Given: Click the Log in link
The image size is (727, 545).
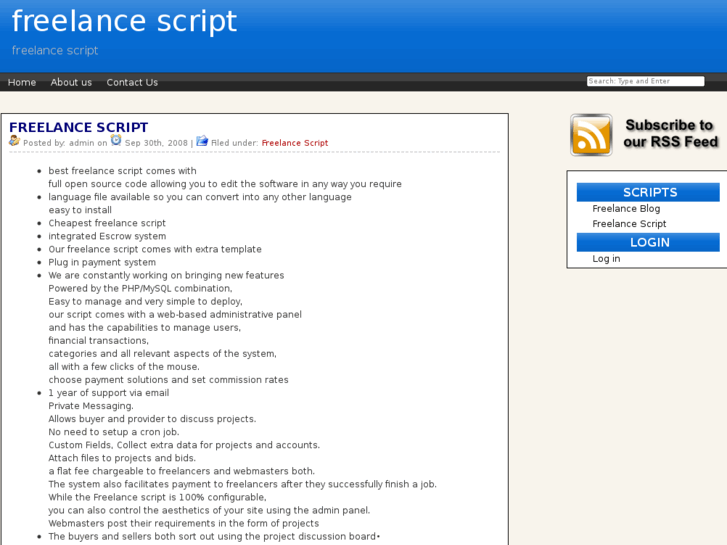Looking at the screenshot, I should tap(606, 258).
